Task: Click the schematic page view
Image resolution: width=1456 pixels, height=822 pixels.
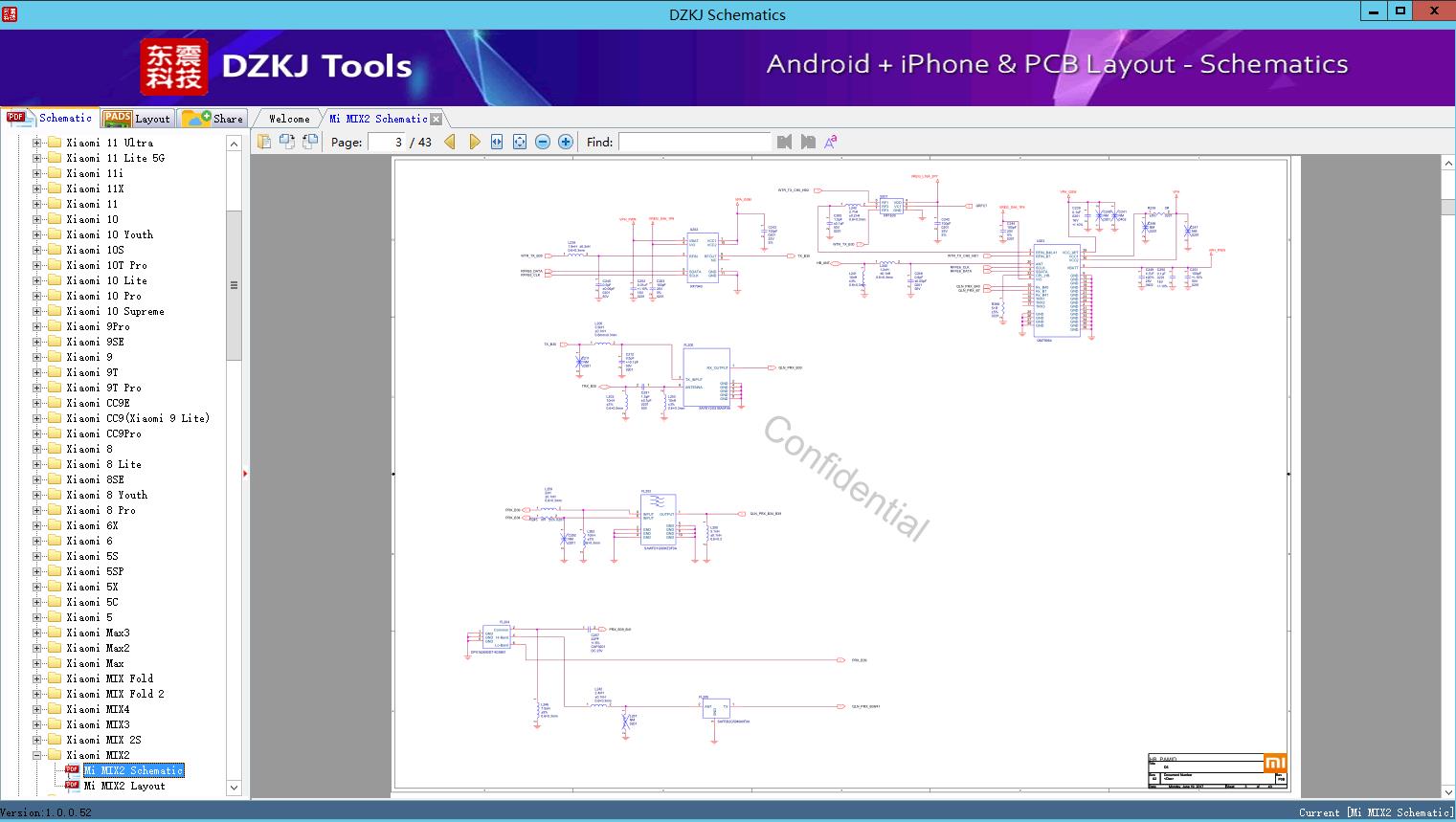Action: (x=841, y=475)
